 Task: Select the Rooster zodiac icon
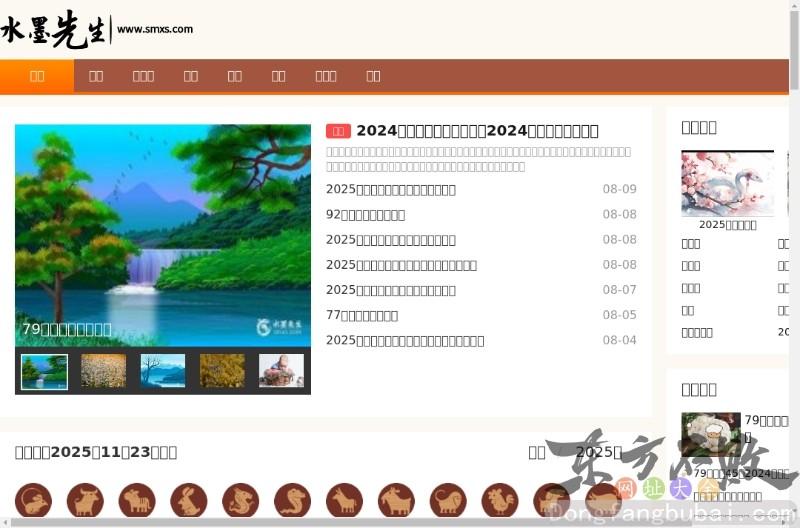[x=500, y=500]
